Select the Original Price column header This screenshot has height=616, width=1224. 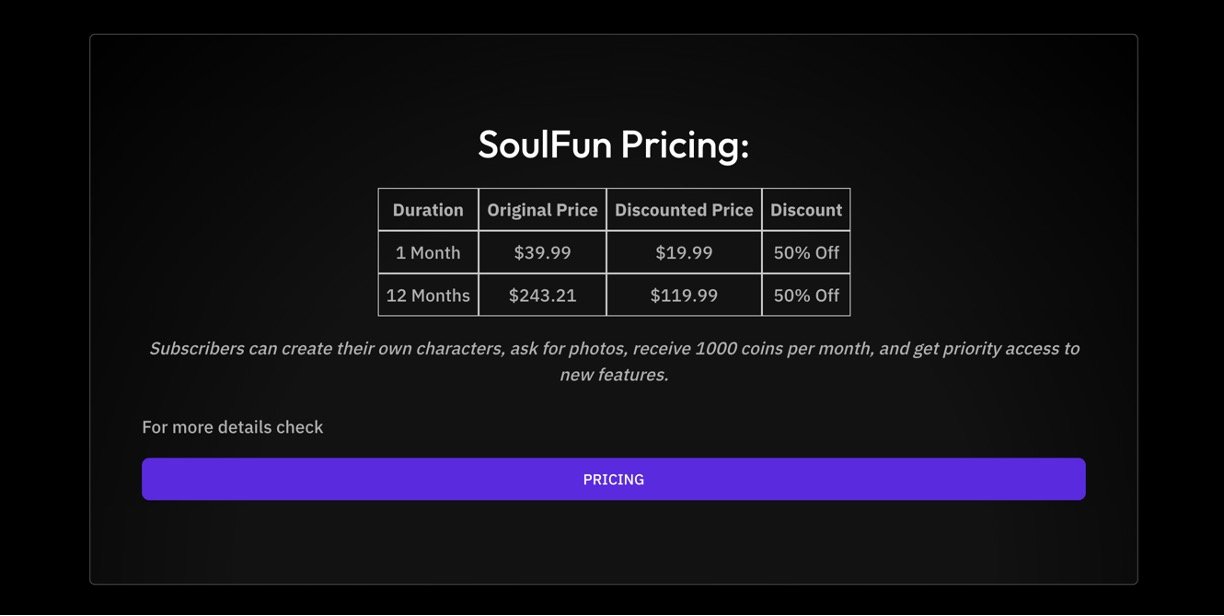point(542,210)
